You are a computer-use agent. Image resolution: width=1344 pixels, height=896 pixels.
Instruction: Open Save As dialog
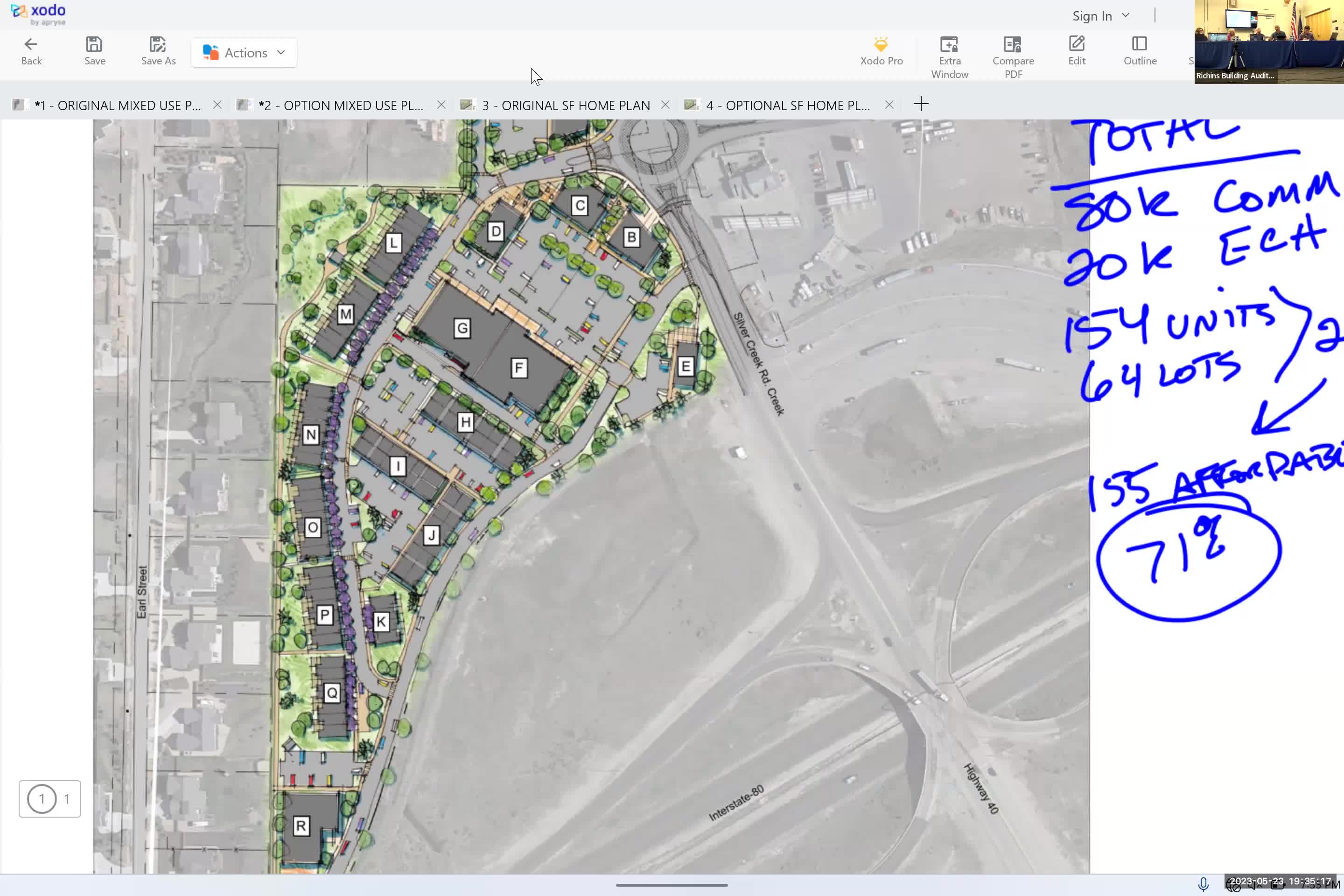[x=158, y=51]
